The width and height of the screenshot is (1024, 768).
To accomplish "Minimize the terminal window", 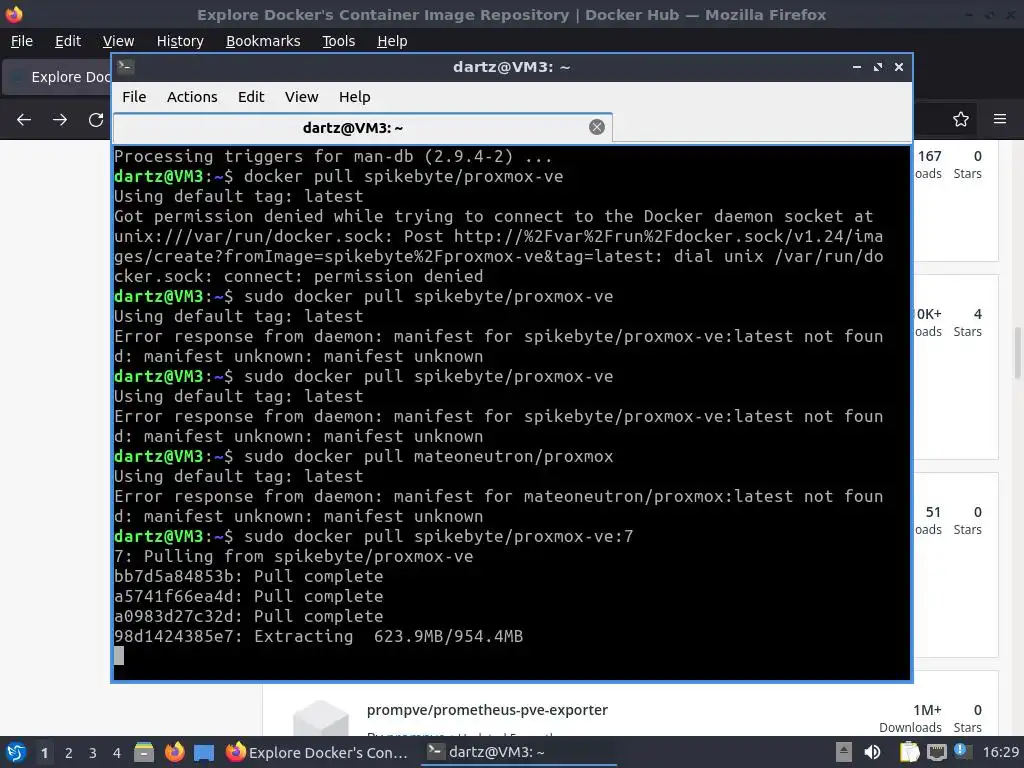I will point(857,67).
